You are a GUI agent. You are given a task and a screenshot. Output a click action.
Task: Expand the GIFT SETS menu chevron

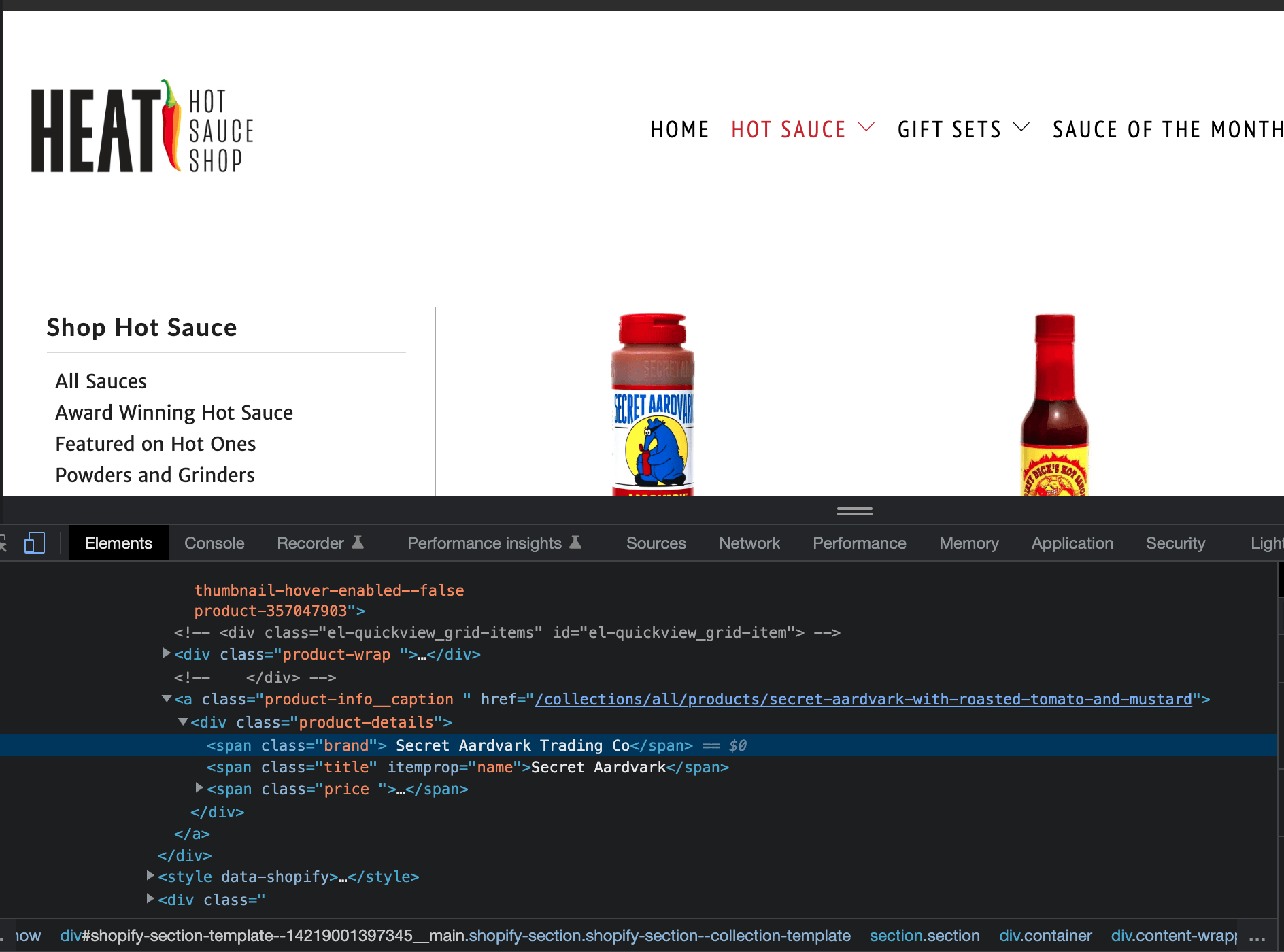(1021, 127)
